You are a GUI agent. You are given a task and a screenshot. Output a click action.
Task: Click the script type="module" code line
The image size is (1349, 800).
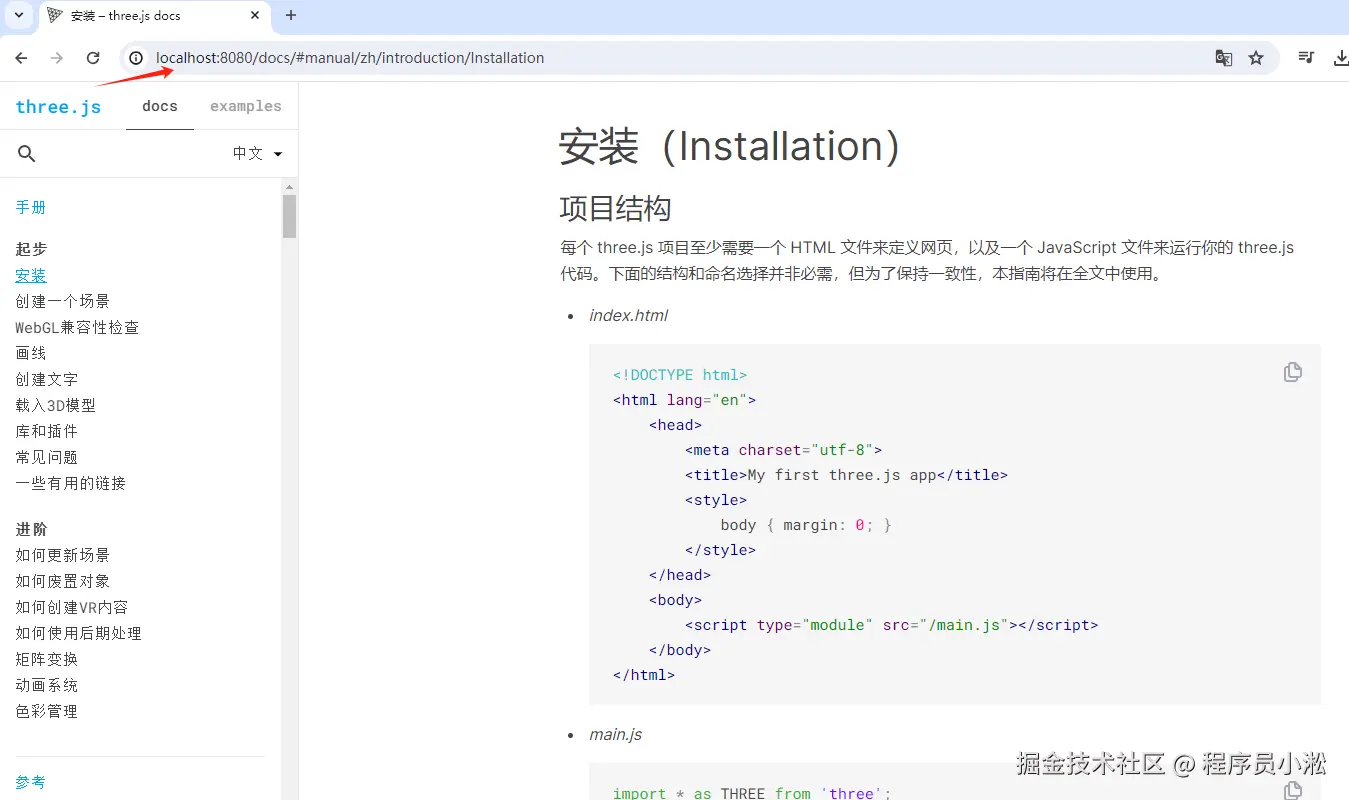pyautogui.click(x=891, y=625)
